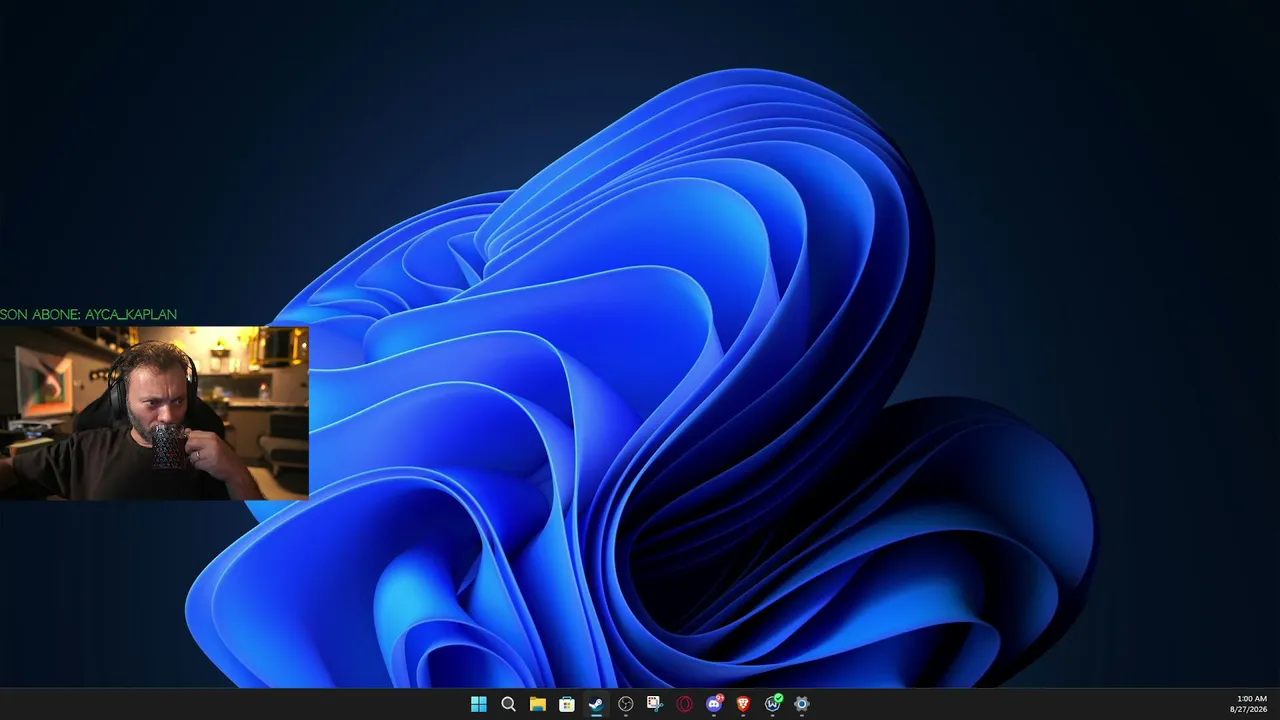Open the Opera browser taskbar icon
Viewport: 1280px width, 720px height.
684,704
